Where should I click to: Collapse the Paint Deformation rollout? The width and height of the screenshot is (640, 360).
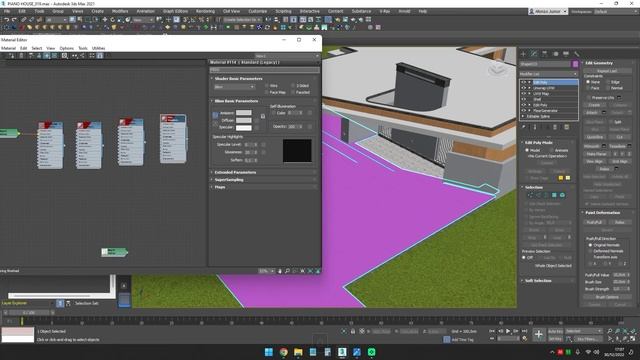[x=602, y=213]
